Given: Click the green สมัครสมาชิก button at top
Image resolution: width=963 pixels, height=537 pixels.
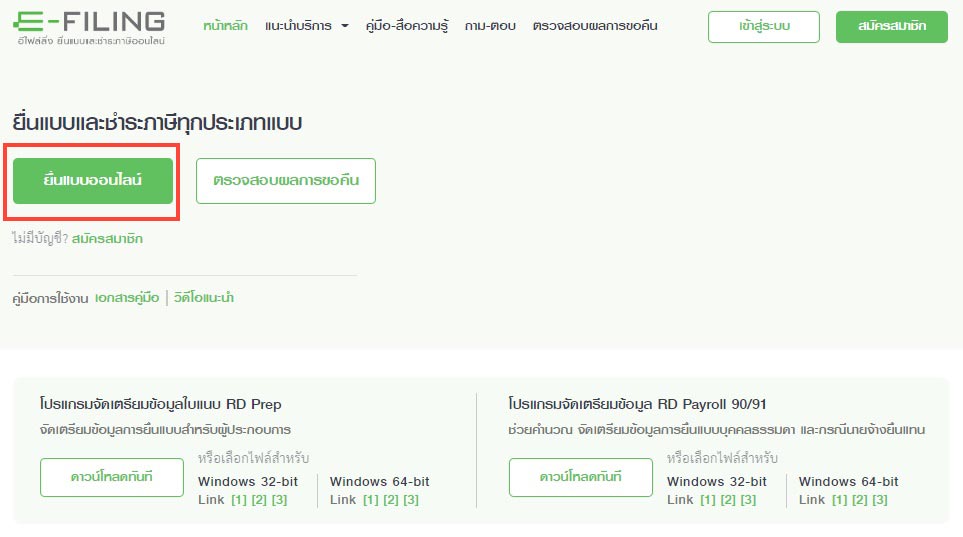Looking at the screenshot, I should pyautogui.click(x=891, y=27).
